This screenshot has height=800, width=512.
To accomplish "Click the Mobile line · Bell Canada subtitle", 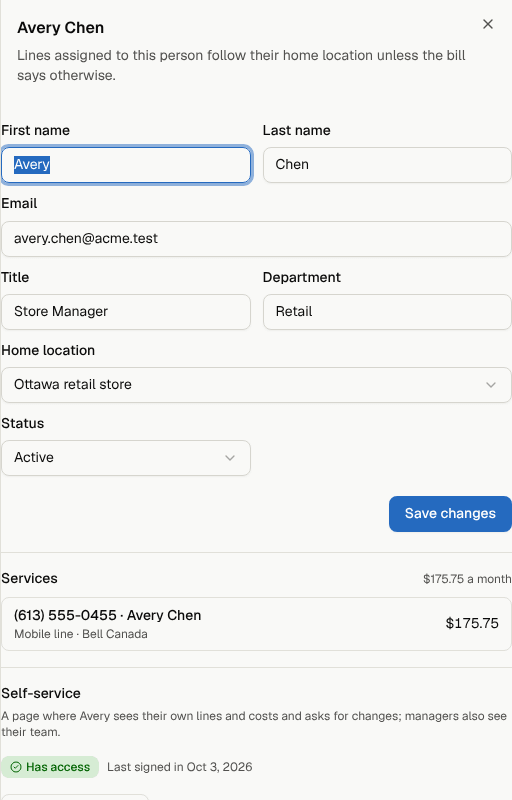I will click(x=81, y=634).
